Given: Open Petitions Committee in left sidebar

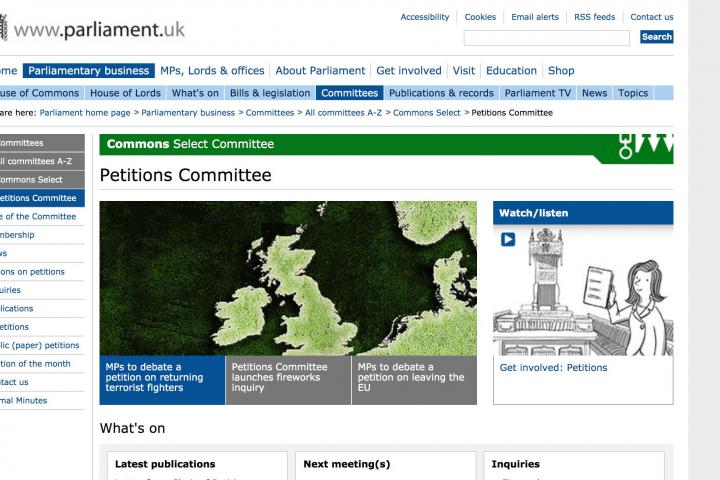Looking at the screenshot, I should tap(40, 198).
